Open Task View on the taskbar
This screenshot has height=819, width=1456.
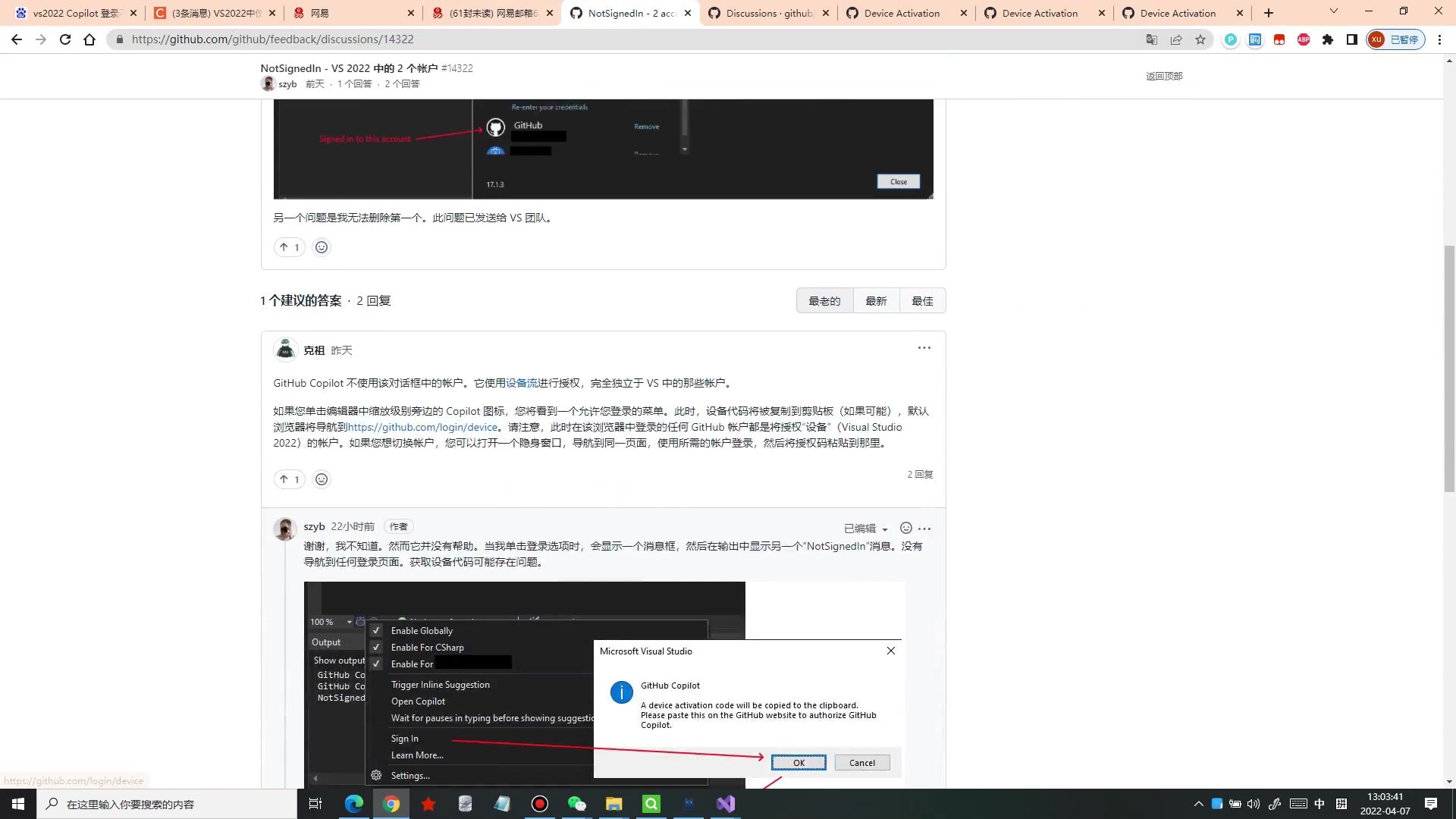point(315,804)
